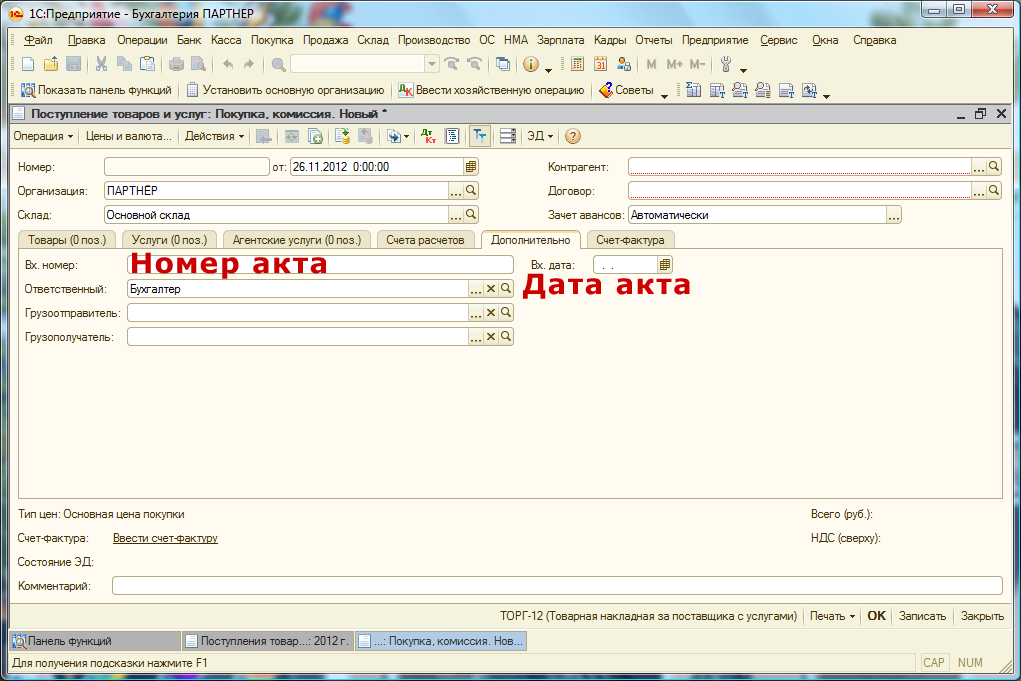The height and width of the screenshot is (681, 1021).
Task: Switch to the Счет-фактура tab
Action: coord(630,240)
